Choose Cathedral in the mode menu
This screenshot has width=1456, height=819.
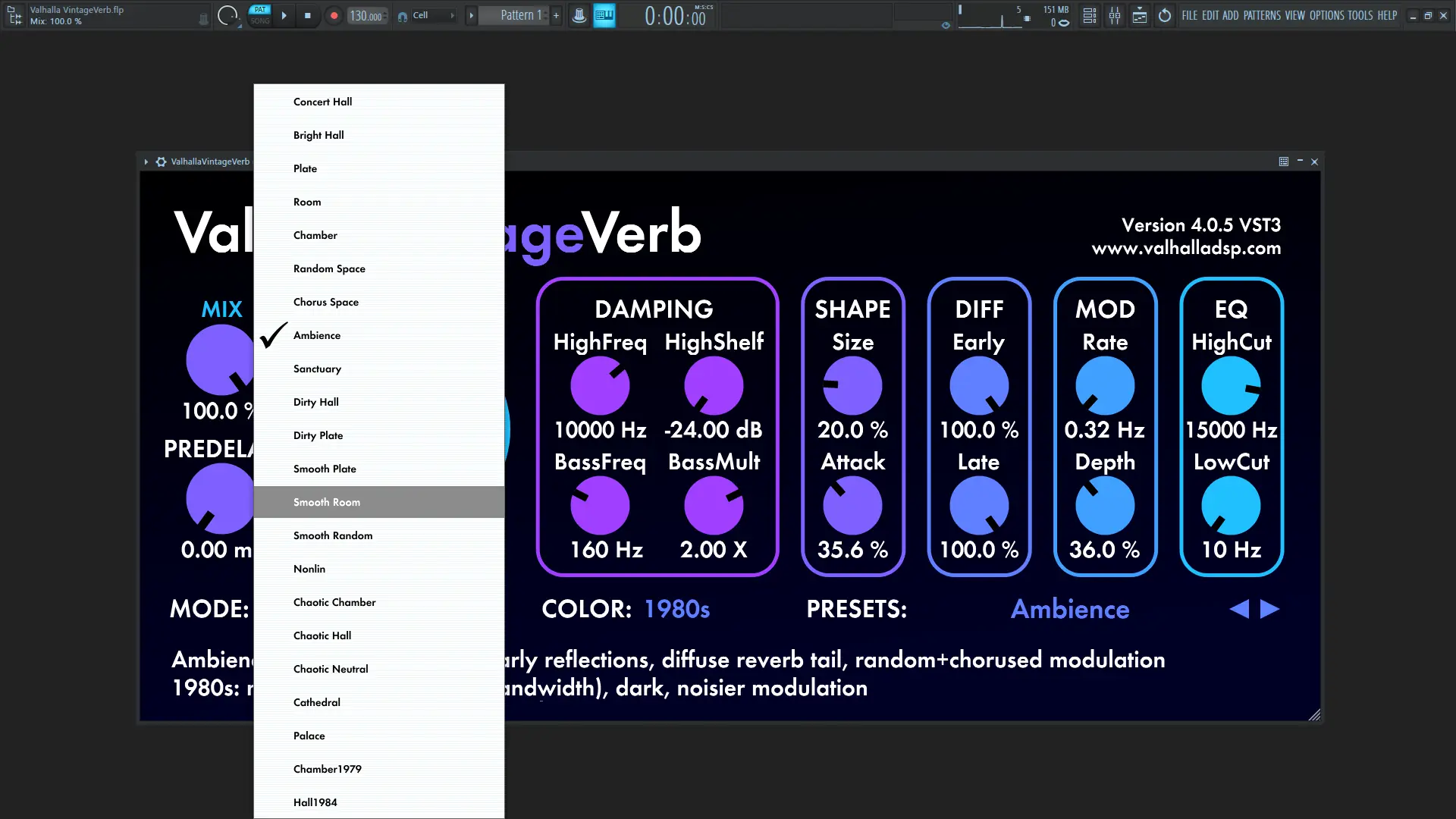[317, 702]
